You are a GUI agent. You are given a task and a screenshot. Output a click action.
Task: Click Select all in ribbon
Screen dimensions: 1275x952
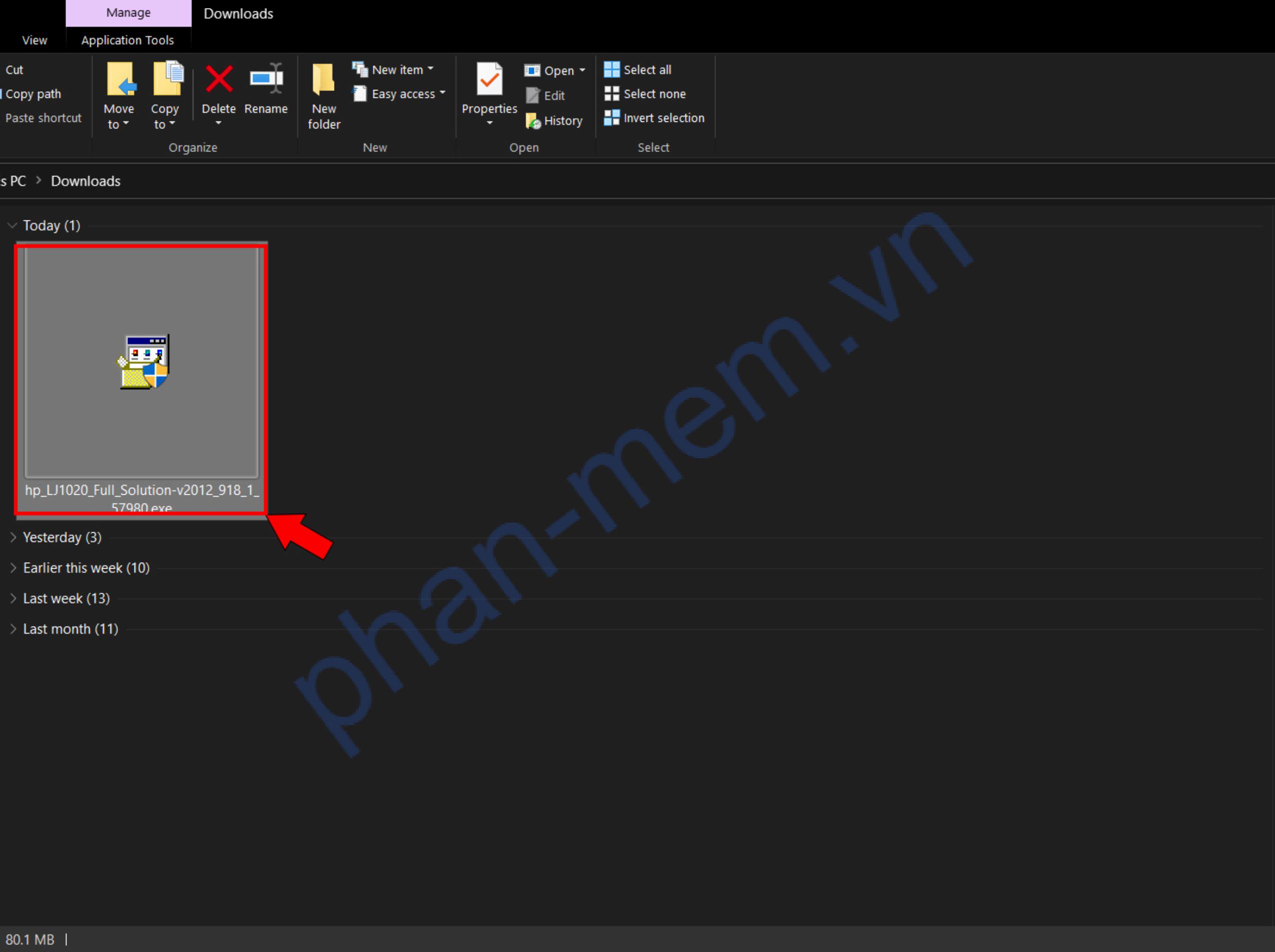pyautogui.click(x=638, y=70)
